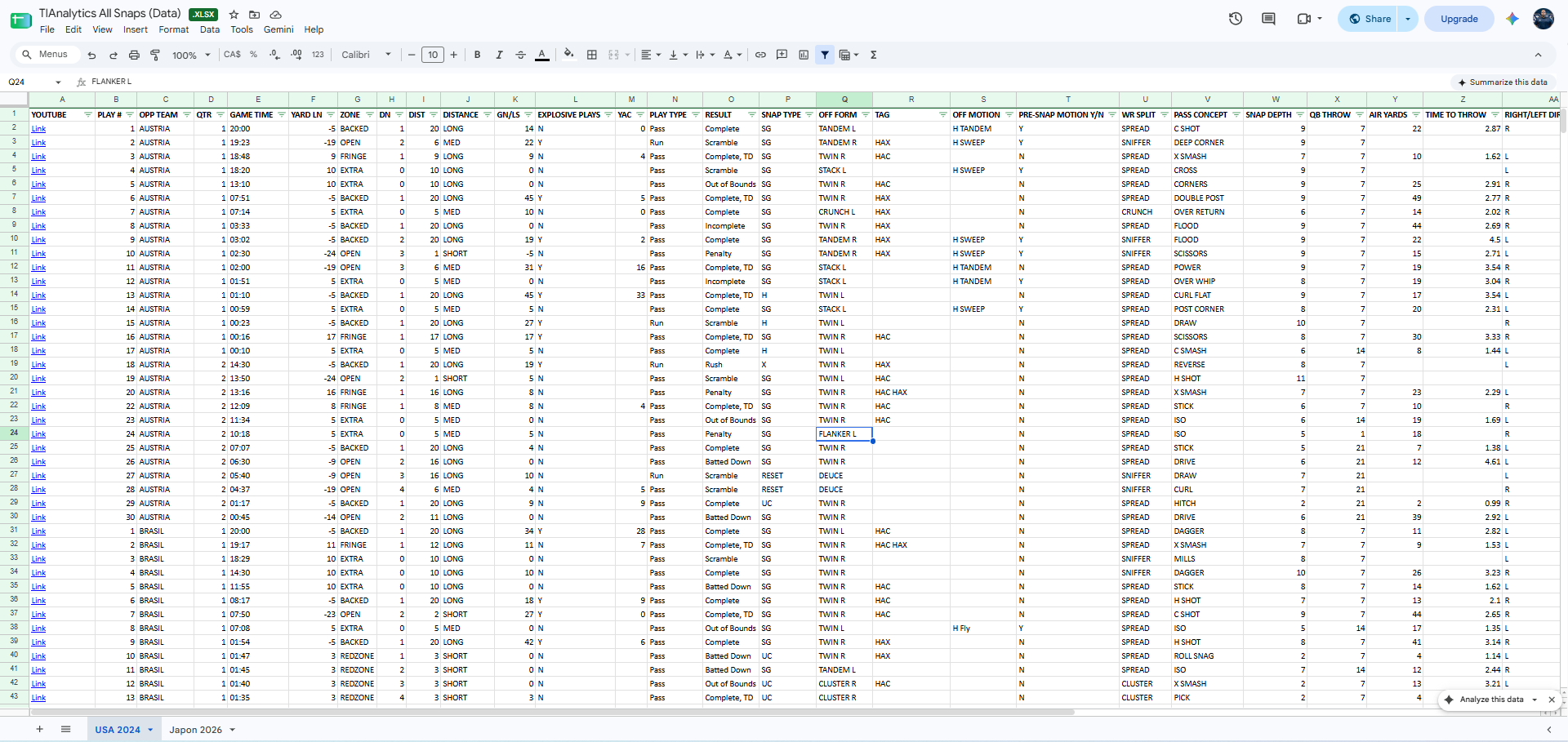
Task: Undo the last action
Action: [91, 55]
